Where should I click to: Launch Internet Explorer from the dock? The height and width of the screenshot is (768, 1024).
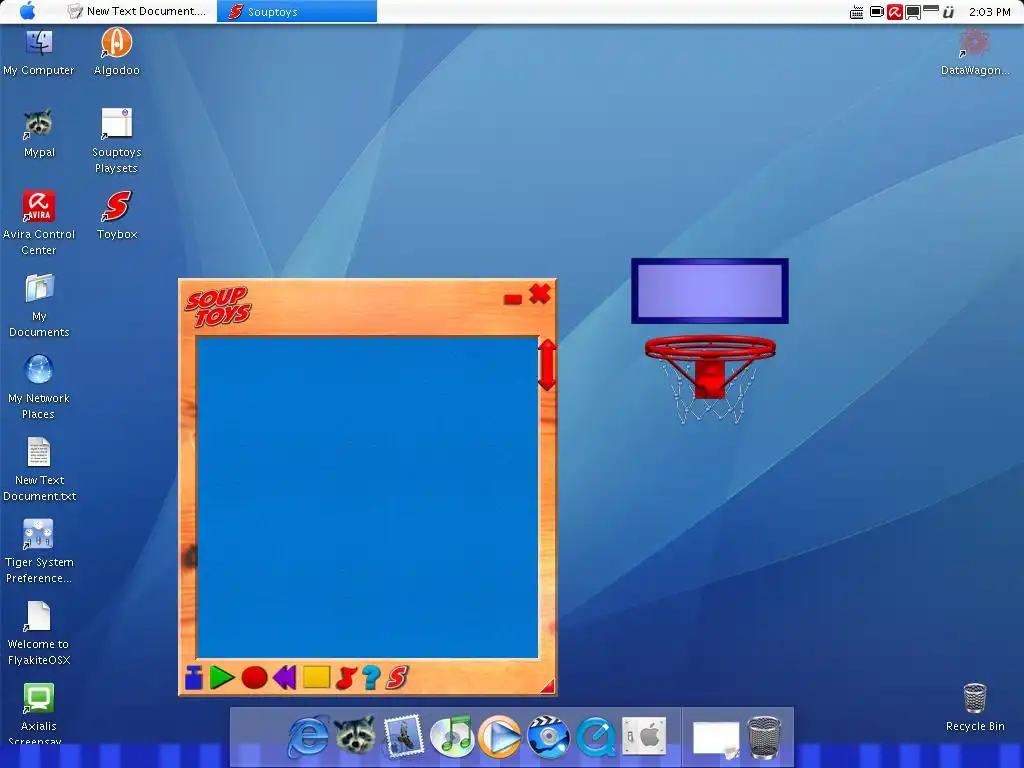pyautogui.click(x=308, y=737)
